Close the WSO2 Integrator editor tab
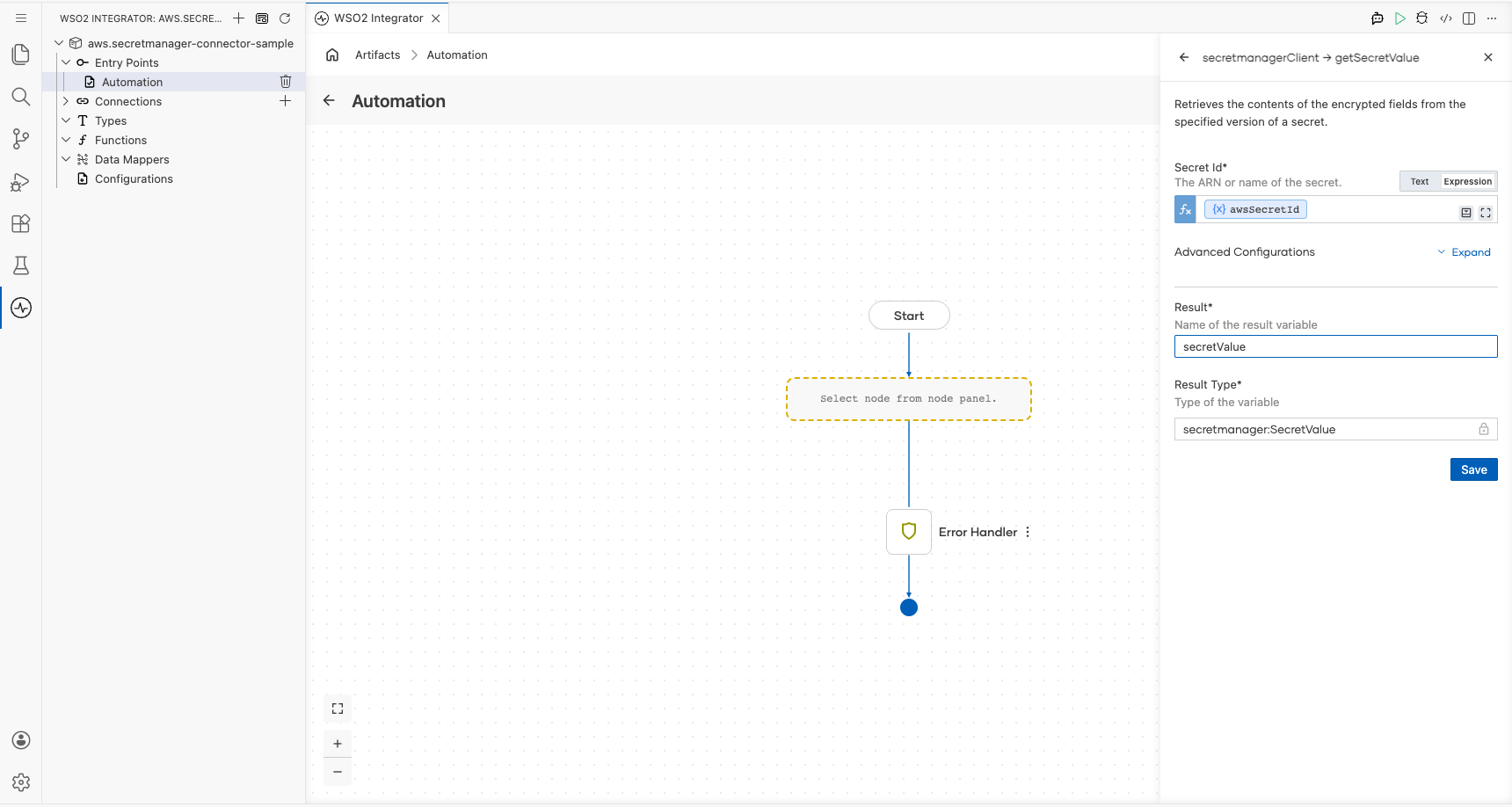The height and width of the screenshot is (807, 1512). (x=436, y=18)
